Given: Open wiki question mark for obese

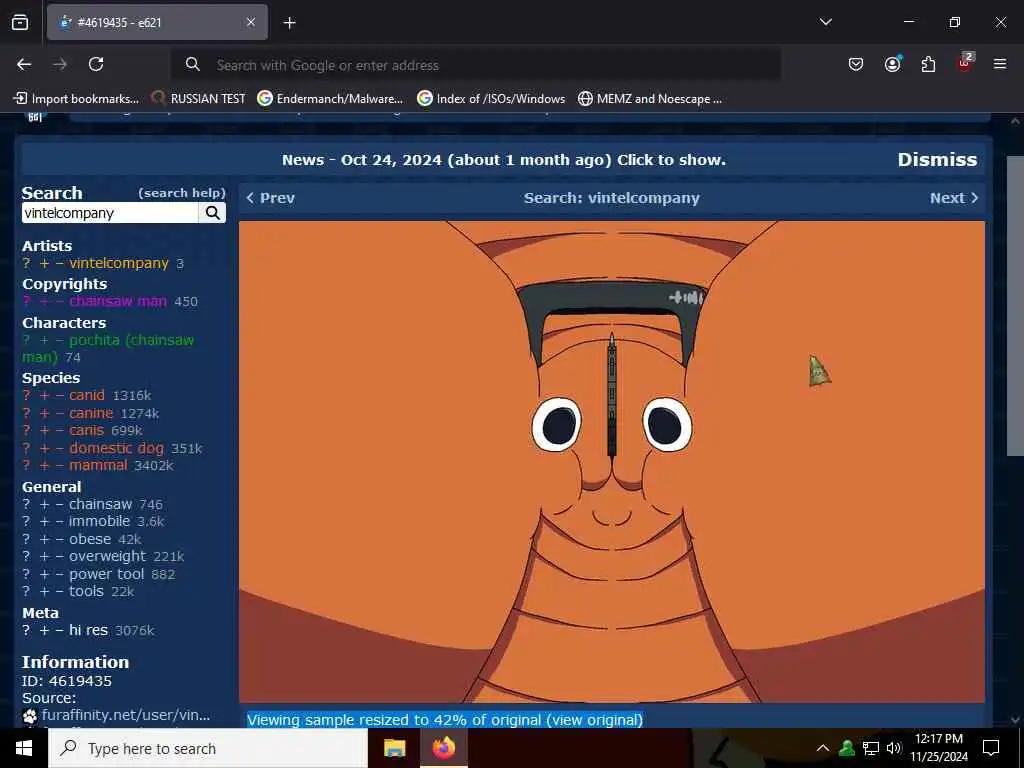Looking at the screenshot, I should 26,539.
